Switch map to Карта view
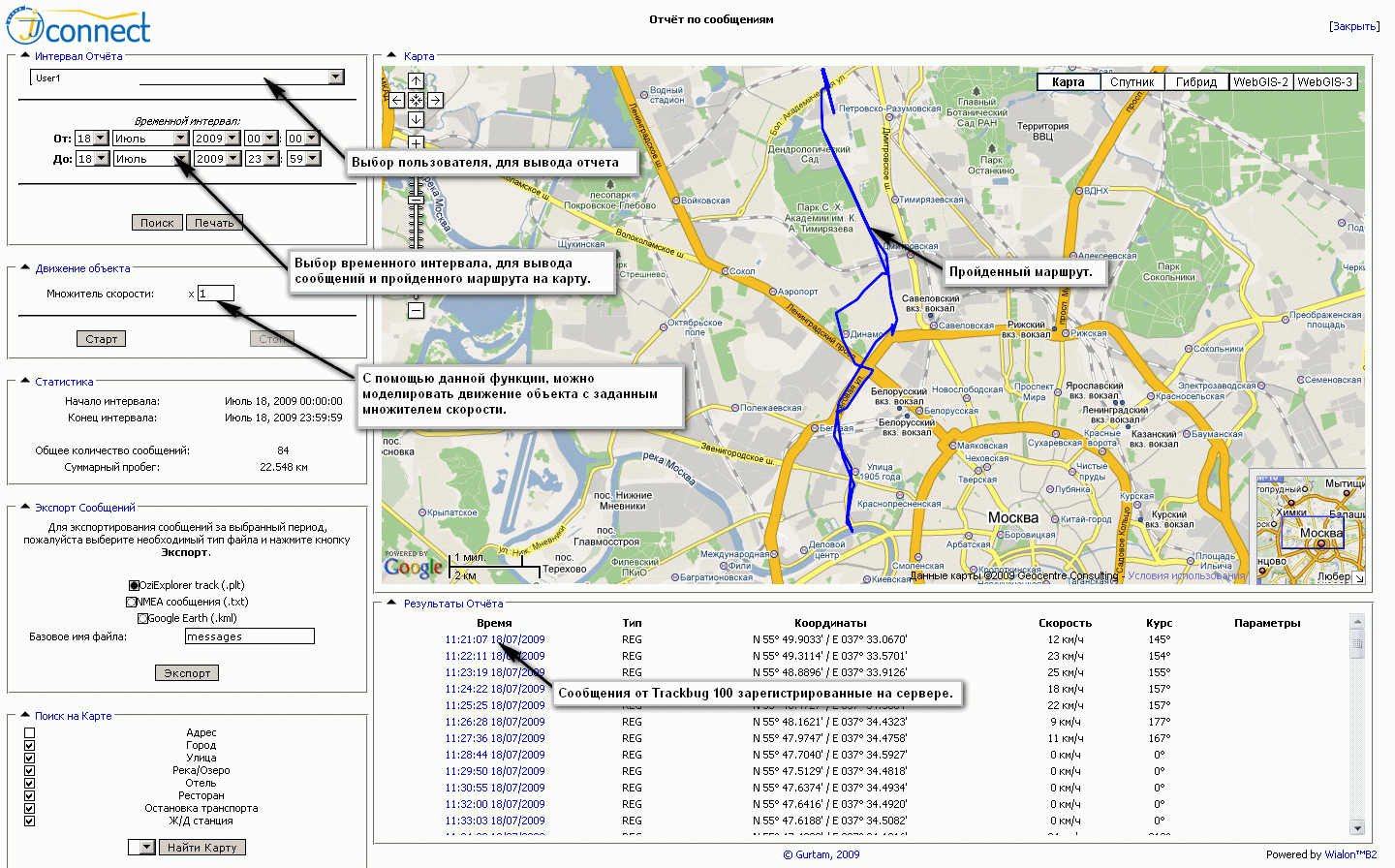This screenshot has width=1395, height=868. (1069, 82)
